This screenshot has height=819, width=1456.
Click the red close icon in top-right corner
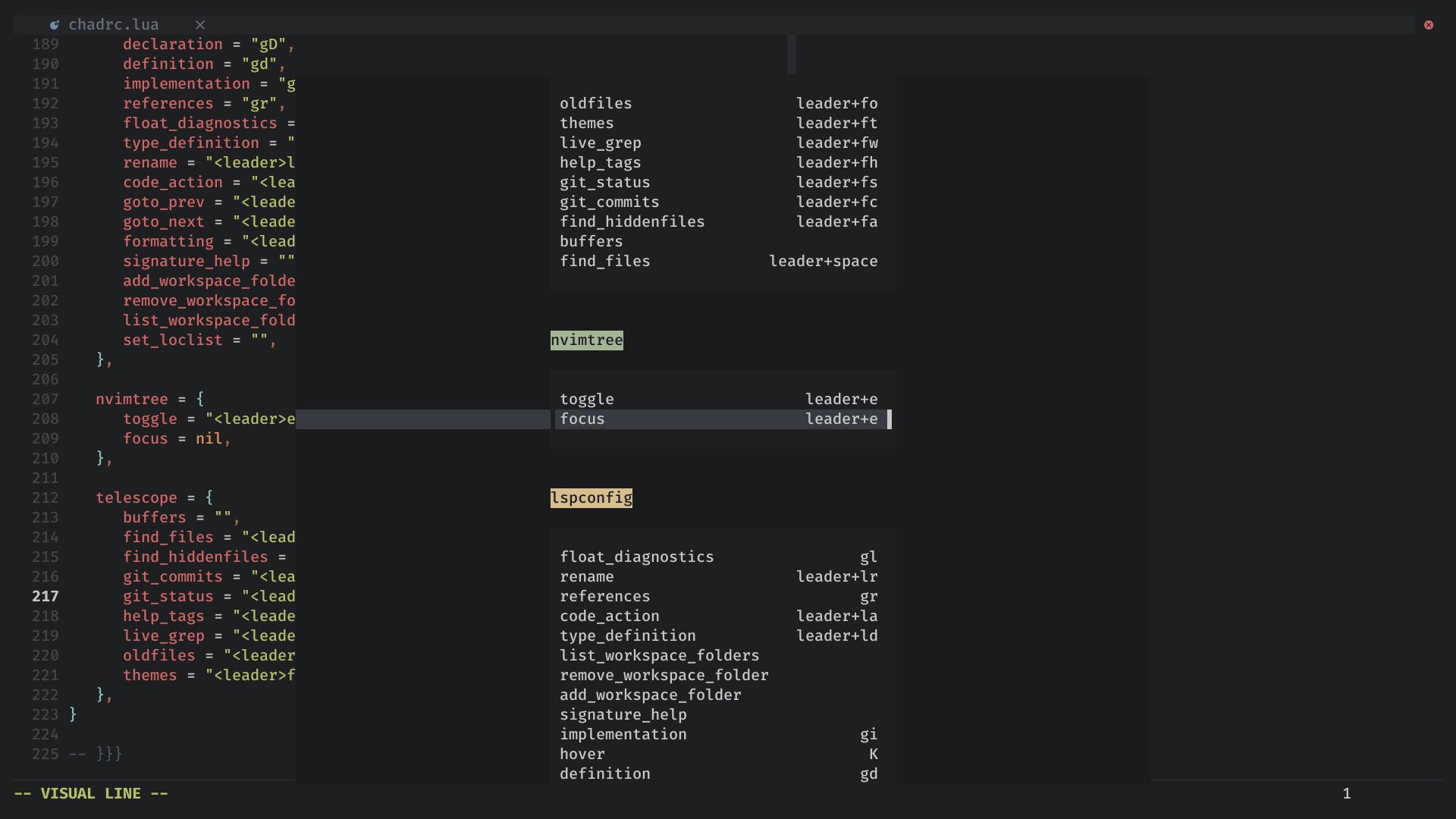pyautogui.click(x=1429, y=25)
